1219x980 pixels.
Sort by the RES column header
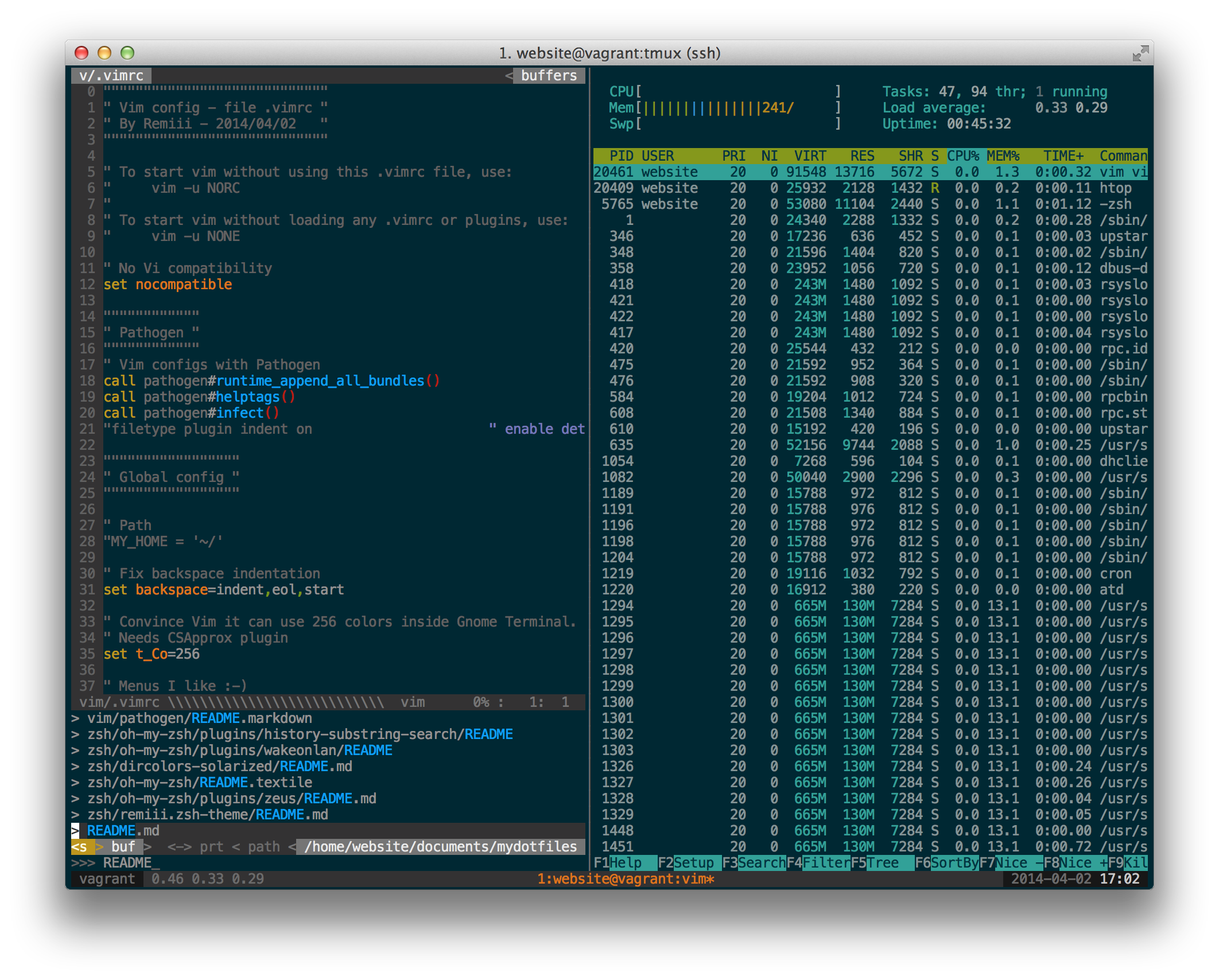click(863, 156)
